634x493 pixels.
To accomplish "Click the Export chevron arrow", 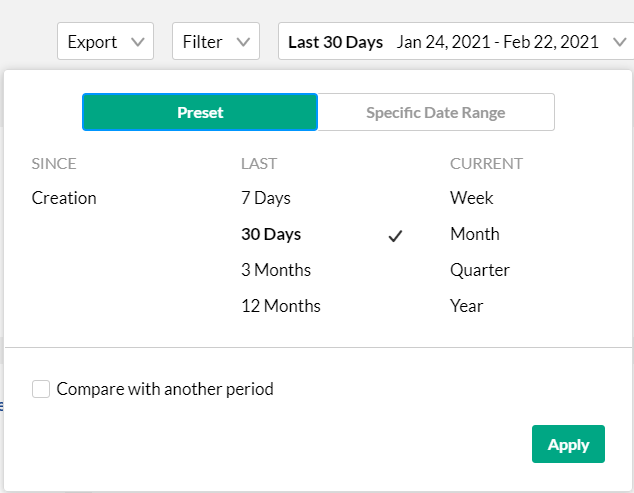I will (138, 42).
